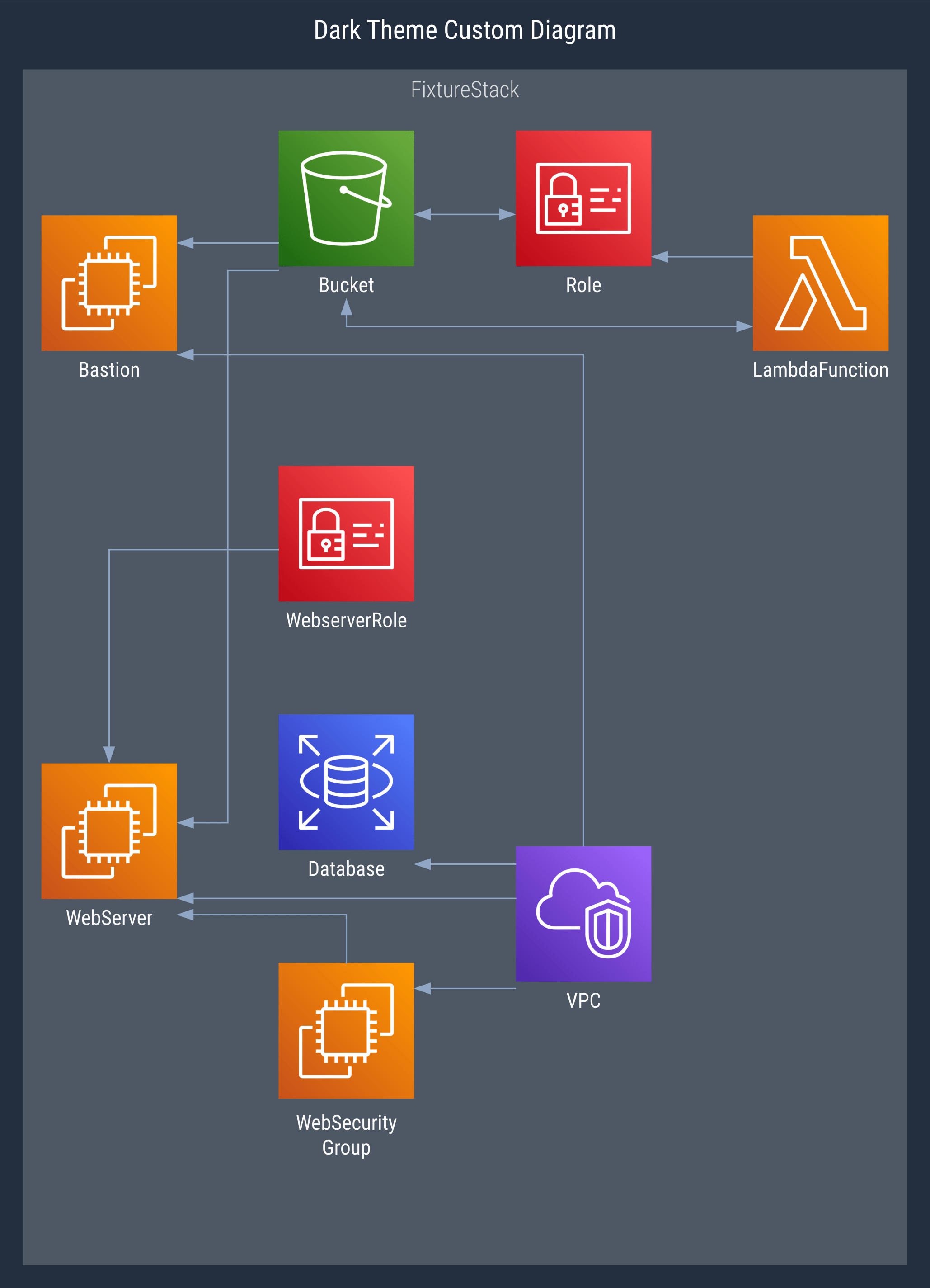Click the LambdaFunction text label
930x1288 pixels.
820,370
